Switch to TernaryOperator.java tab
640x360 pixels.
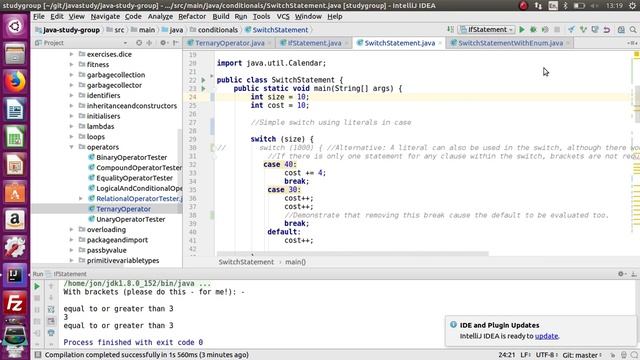(229, 43)
